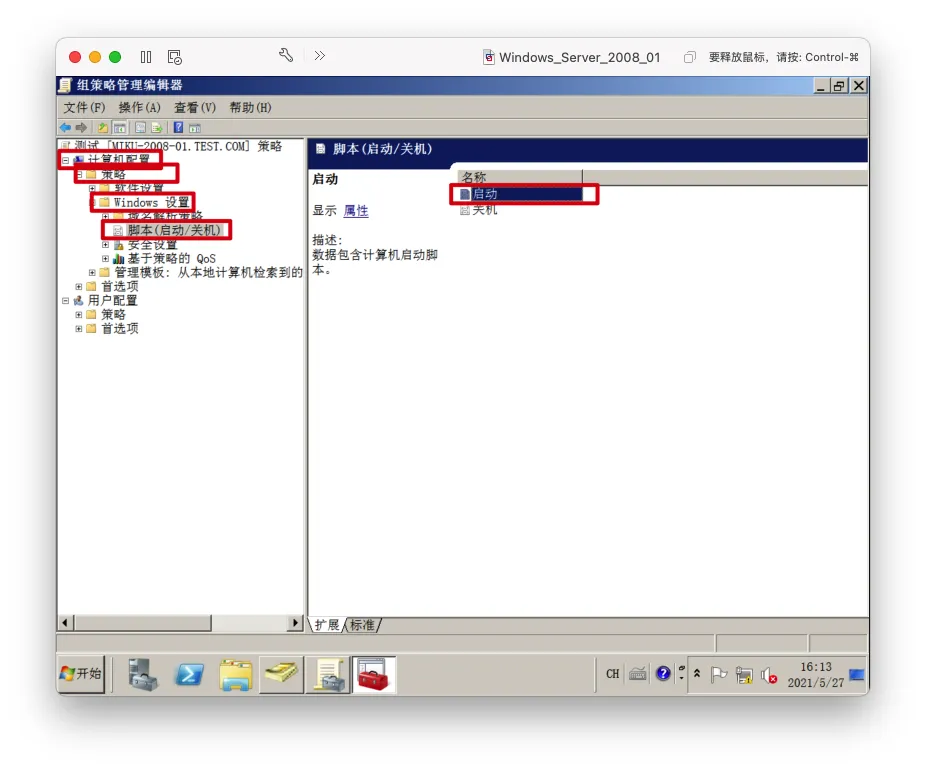The width and height of the screenshot is (926, 770).
Task: Click the muted volume tray icon
Action: tap(768, 674)
